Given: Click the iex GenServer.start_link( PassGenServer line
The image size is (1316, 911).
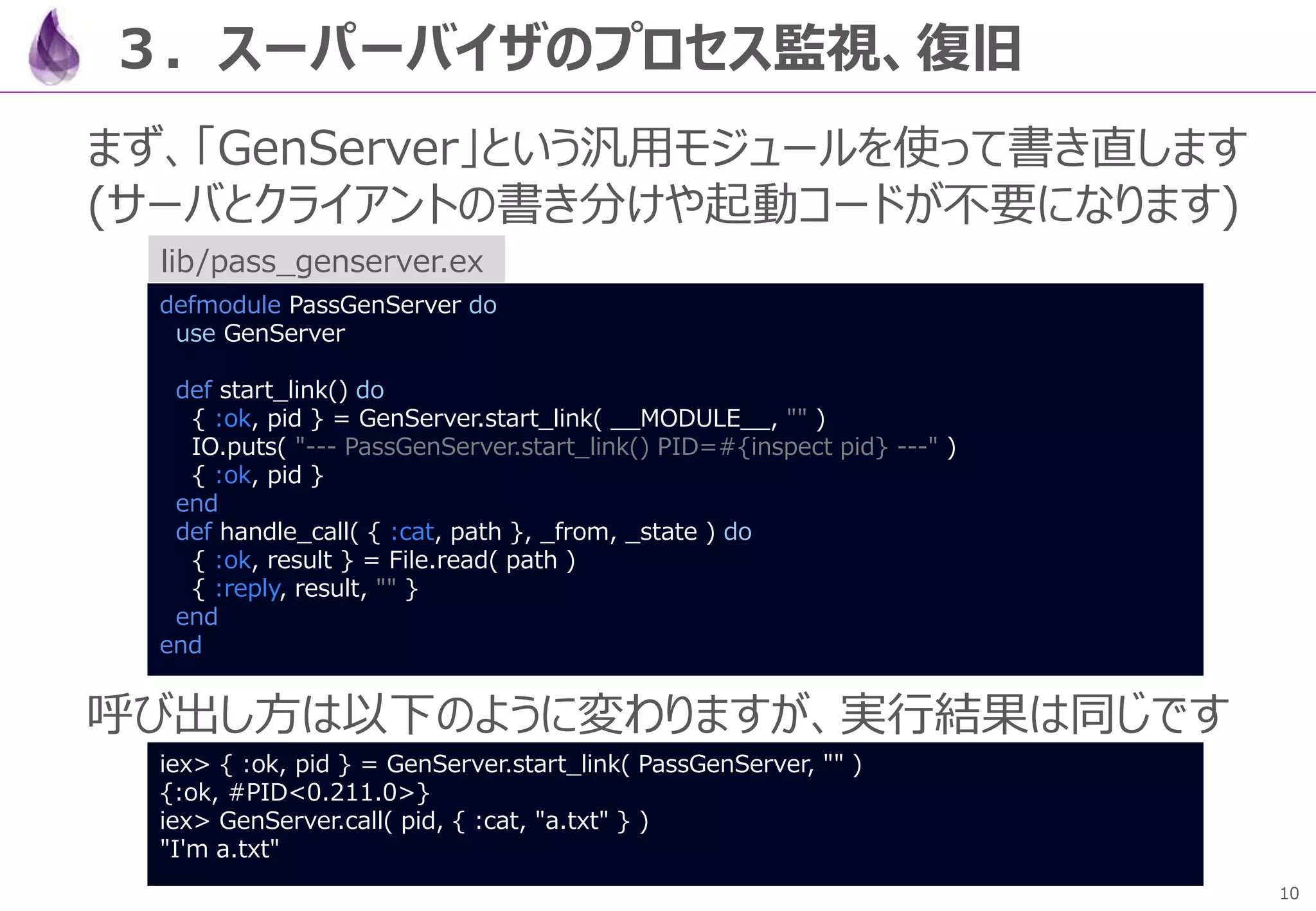Looking at the screenshot, I should click(x=511, y=765).
